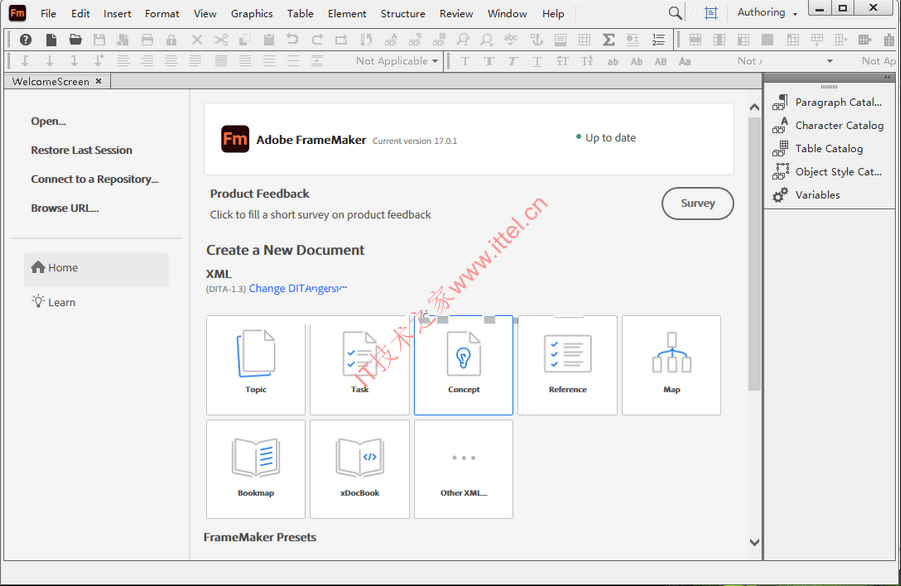Open the Element menu

coord(347,13)
